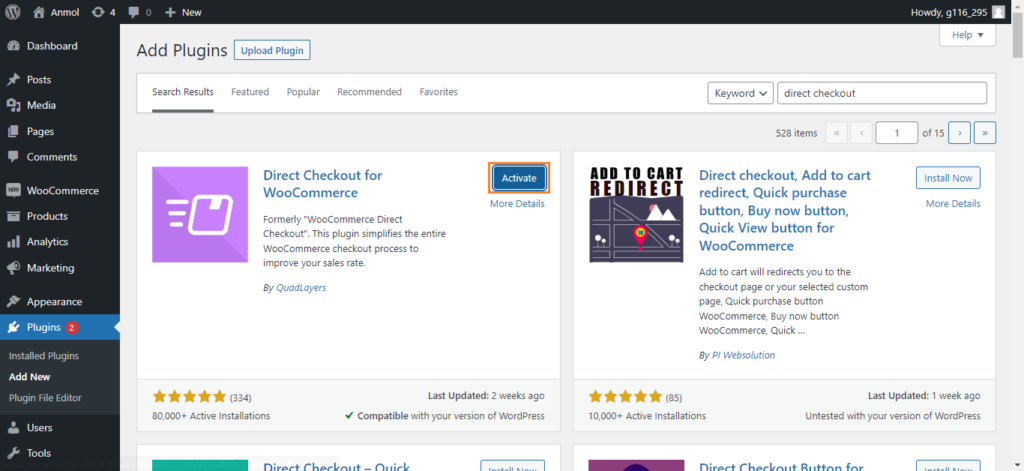This screenshot has width=1024, height=471.
Task: Switch to the Search Results tab
Action: click(183, 92)
